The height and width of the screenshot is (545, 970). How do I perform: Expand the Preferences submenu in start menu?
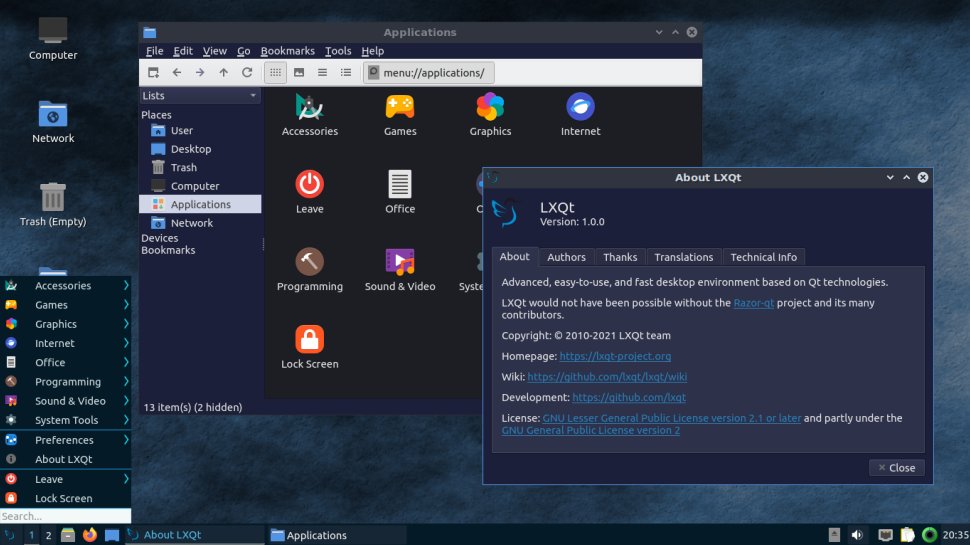click(x=126, y=440)
